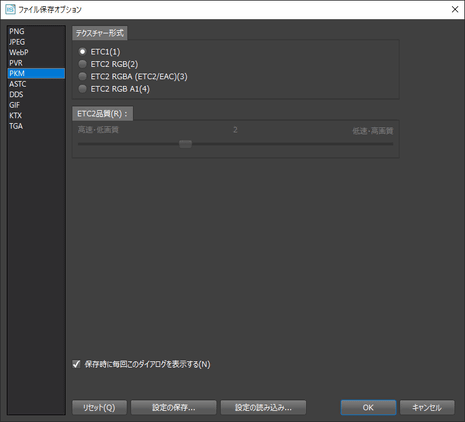Click the リセット(Q) reset button
The image size is (465, 422).
tap(99, 408)
